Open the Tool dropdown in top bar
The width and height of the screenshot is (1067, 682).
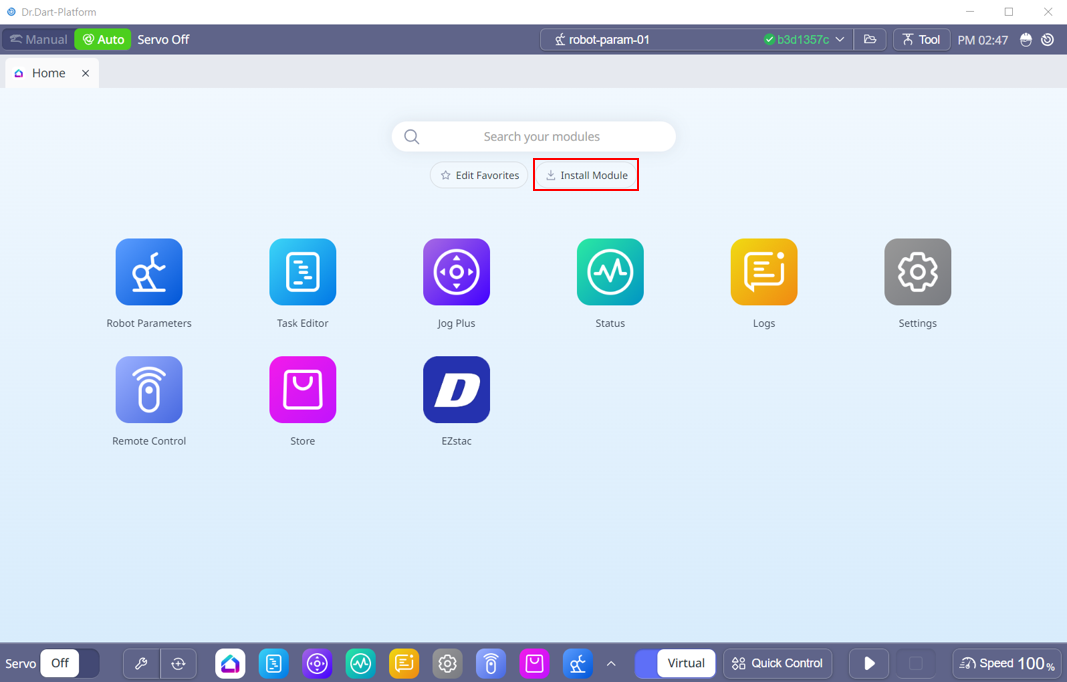point(920,40)
